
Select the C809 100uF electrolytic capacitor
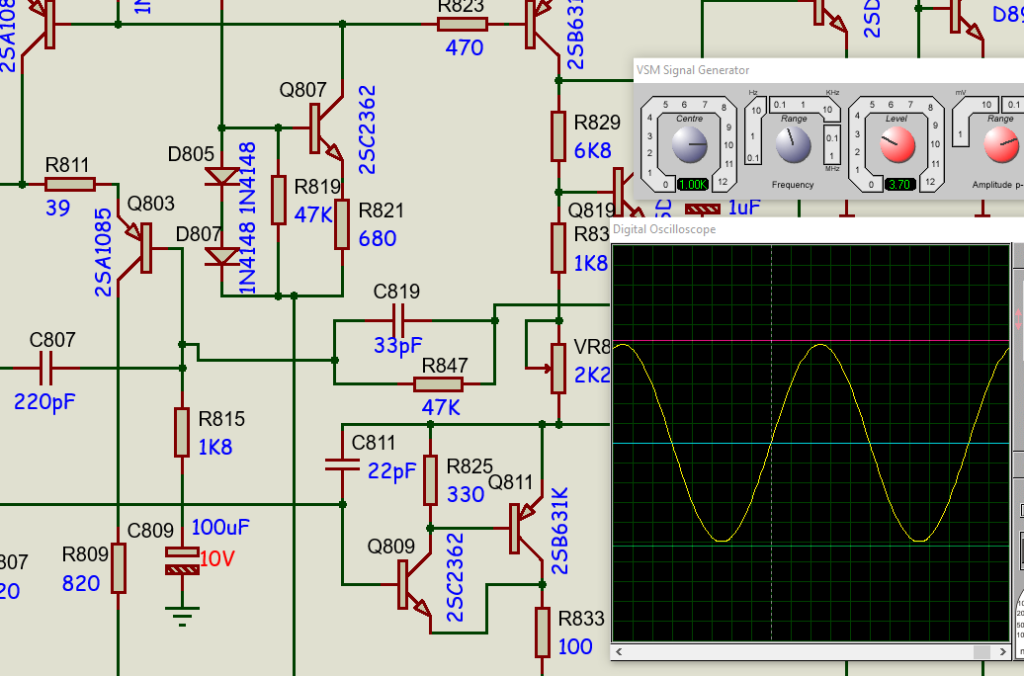tap(182, 559)
